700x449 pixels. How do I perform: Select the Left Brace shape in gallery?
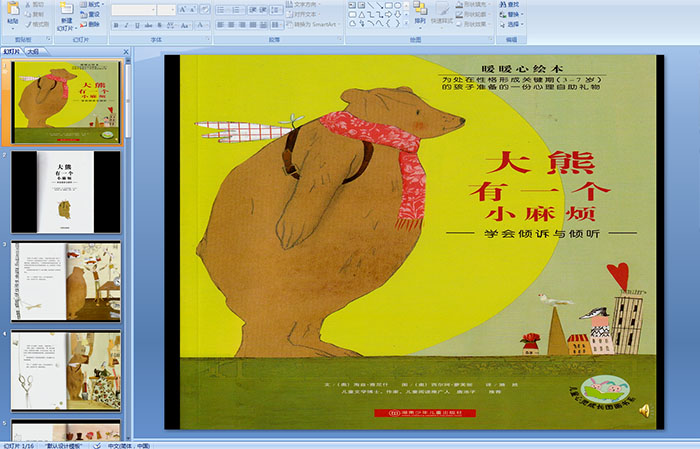tap(388, 23)
